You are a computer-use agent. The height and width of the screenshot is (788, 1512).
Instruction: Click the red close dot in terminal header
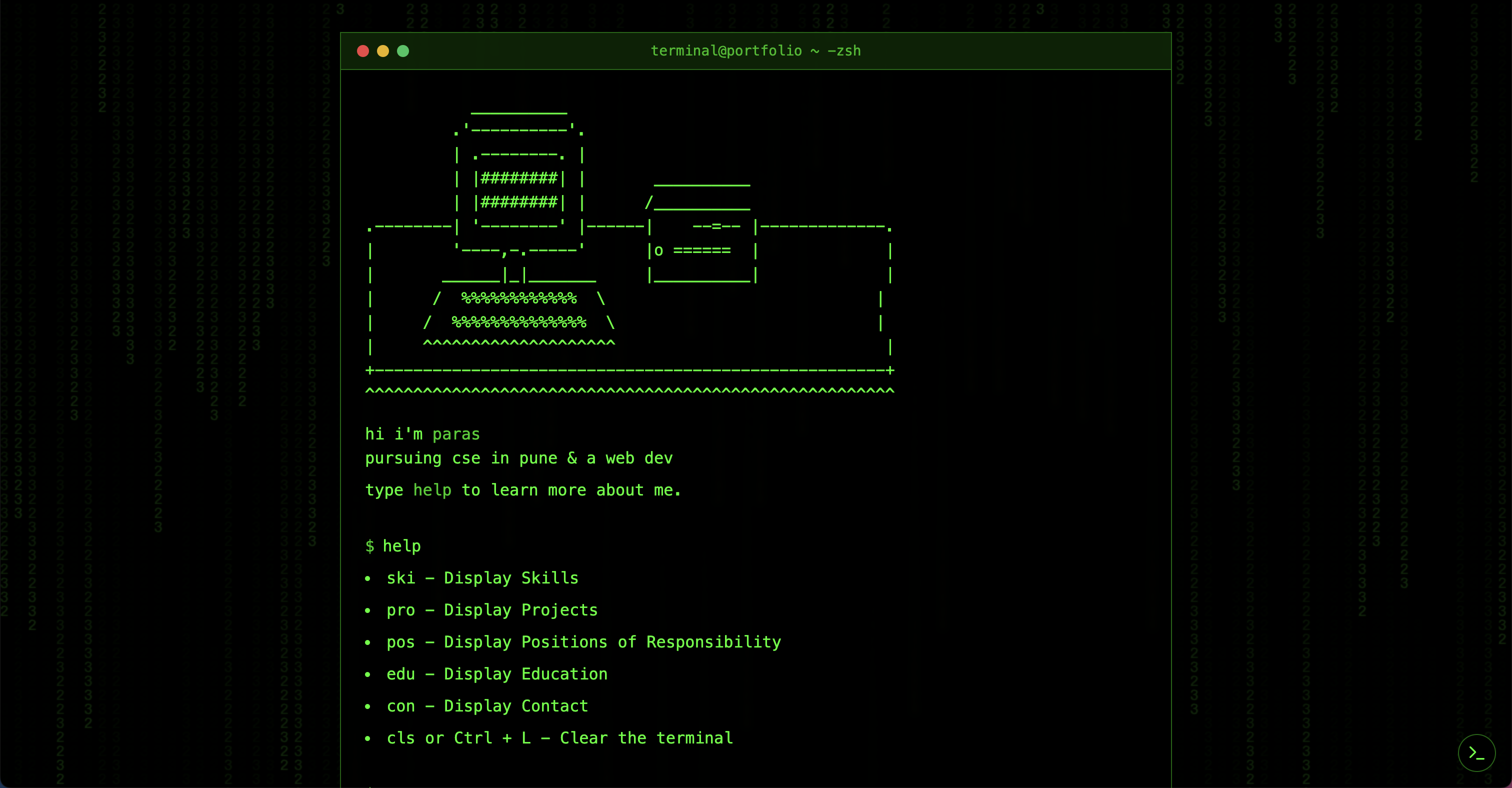pyautogui.click(x=362, y=51)
